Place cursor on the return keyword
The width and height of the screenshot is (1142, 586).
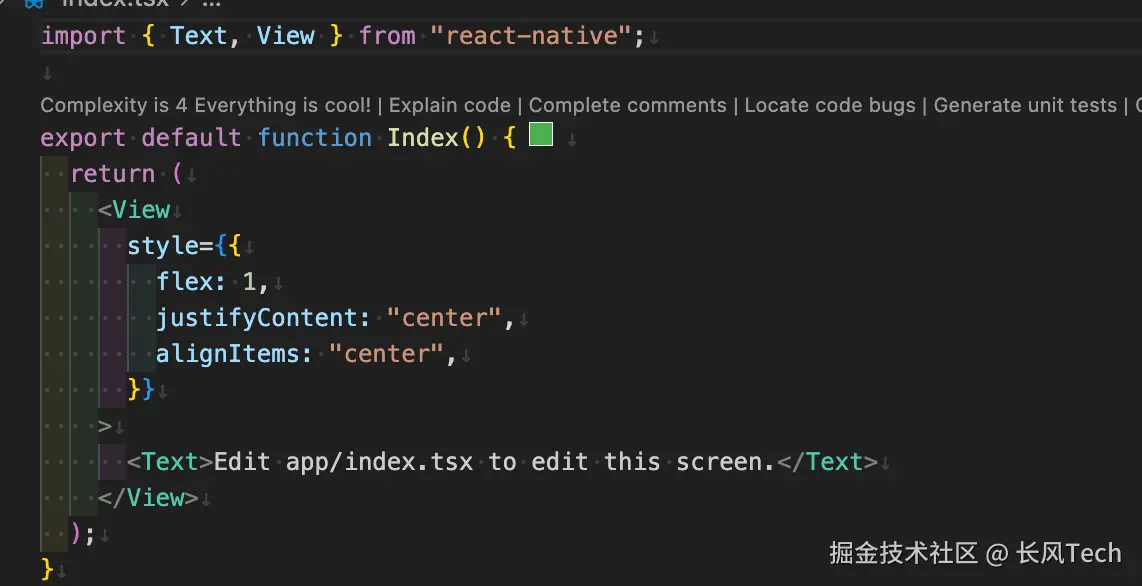point(112,174)
